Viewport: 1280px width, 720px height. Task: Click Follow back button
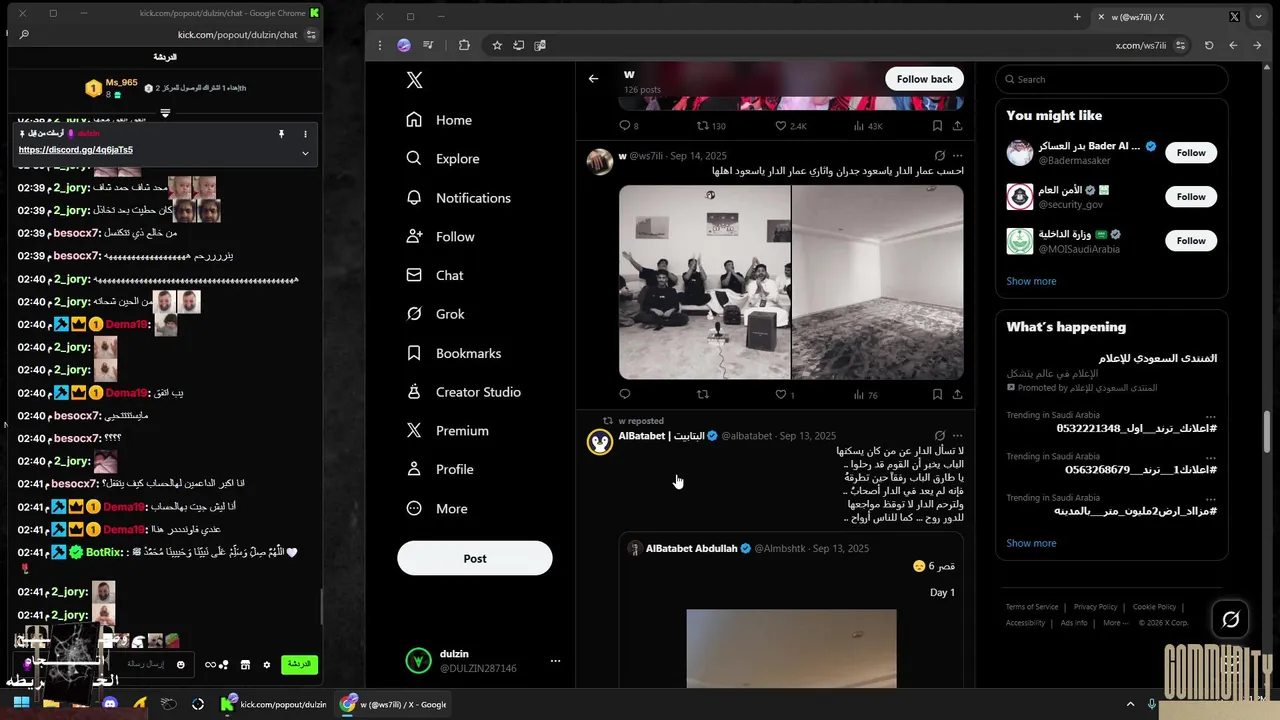pos(925,79)
